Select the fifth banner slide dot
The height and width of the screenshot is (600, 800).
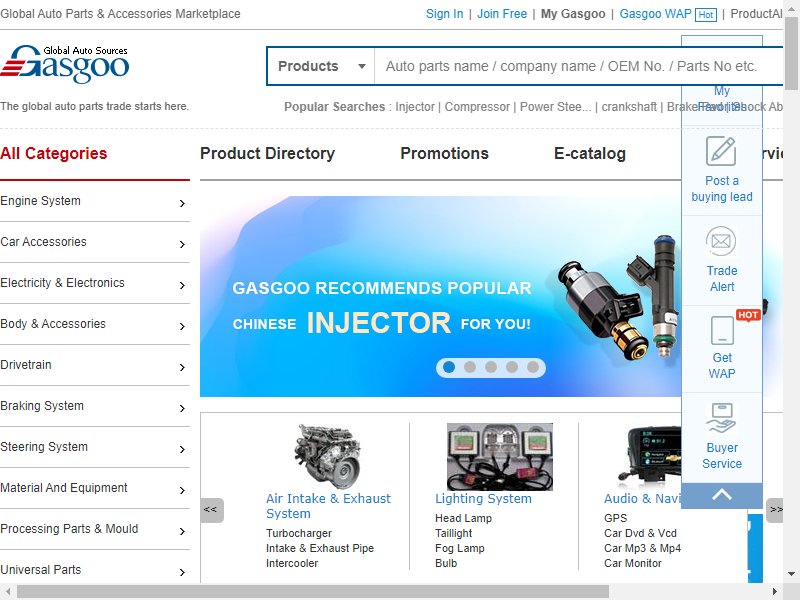pos(533,367)
